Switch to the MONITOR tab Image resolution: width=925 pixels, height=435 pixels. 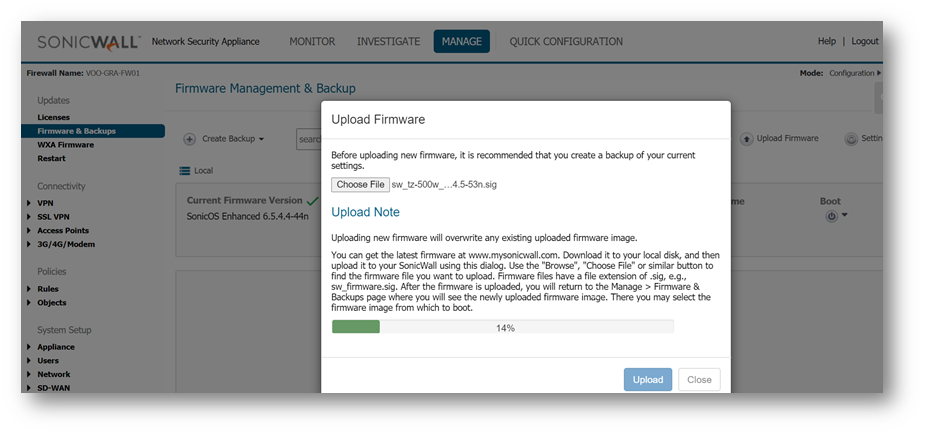tap(312, 42)
